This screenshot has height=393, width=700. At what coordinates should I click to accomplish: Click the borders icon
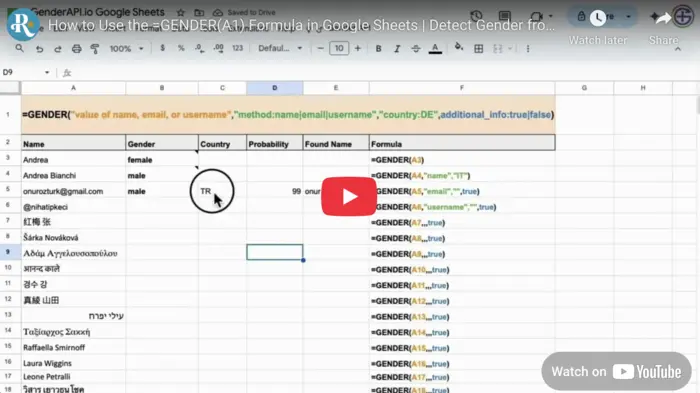point(479,49)
